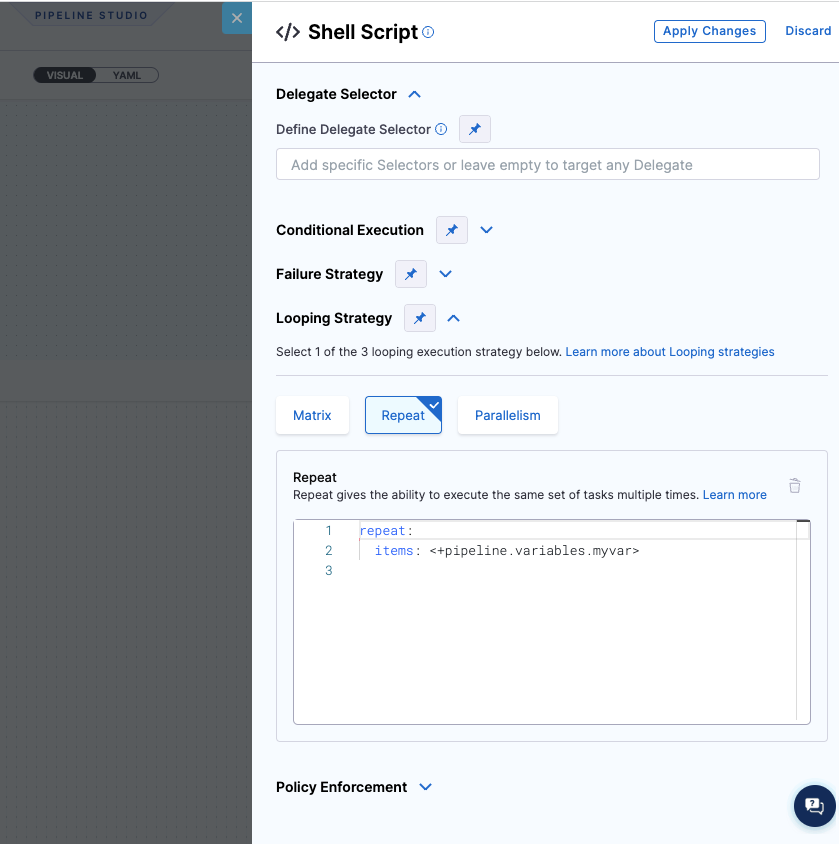Viewport: 839px width, 844px height.
Task: Delete the Repeat strategy with trash icon
Action: [795, 486]
